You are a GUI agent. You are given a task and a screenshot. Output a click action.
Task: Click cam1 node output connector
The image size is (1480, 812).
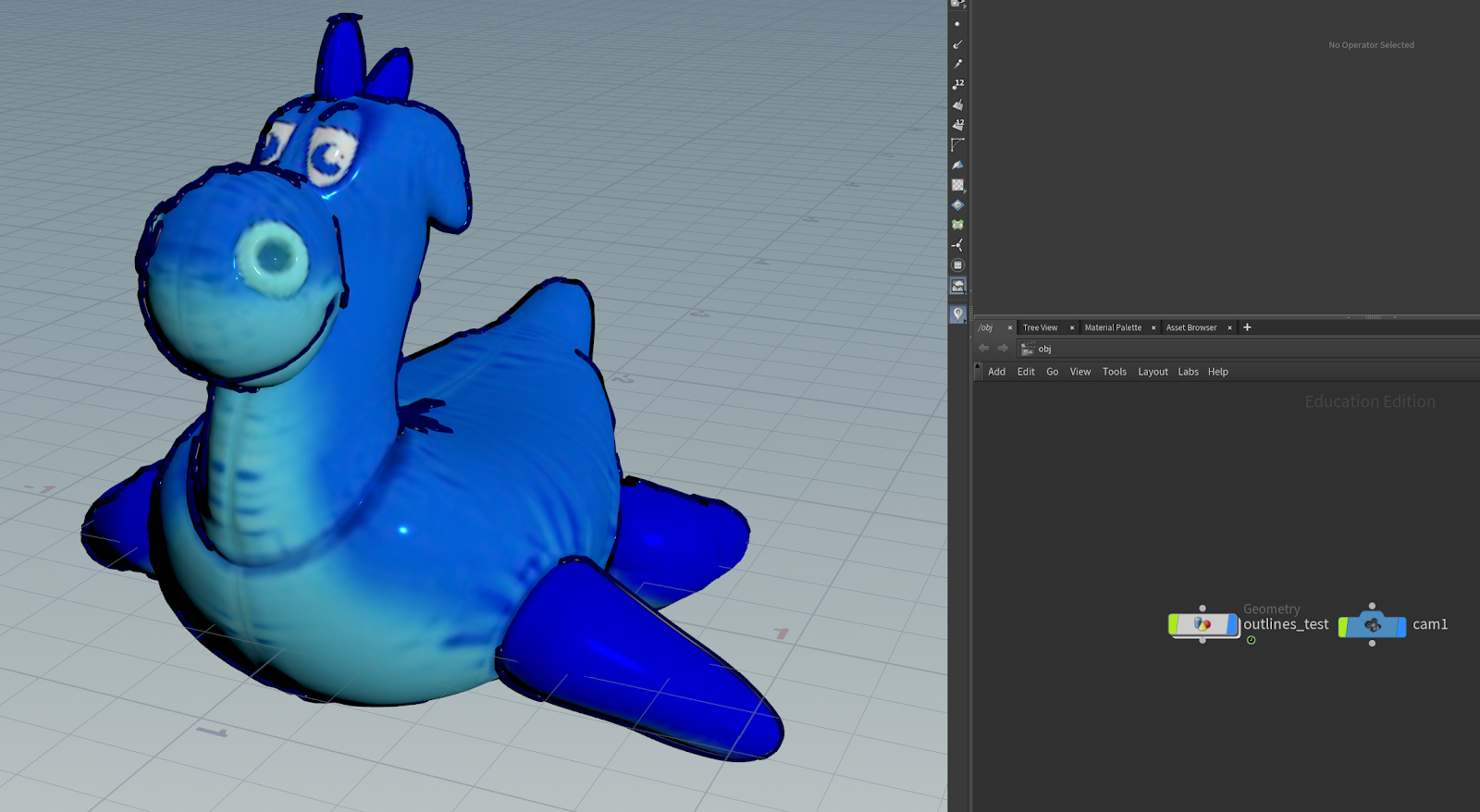(1372, 643)
